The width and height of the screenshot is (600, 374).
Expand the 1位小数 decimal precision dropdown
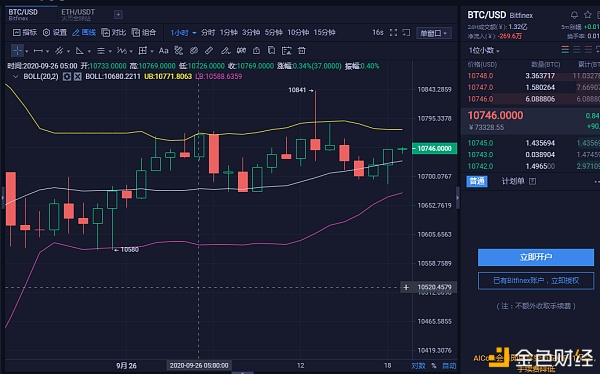(484, 51)
